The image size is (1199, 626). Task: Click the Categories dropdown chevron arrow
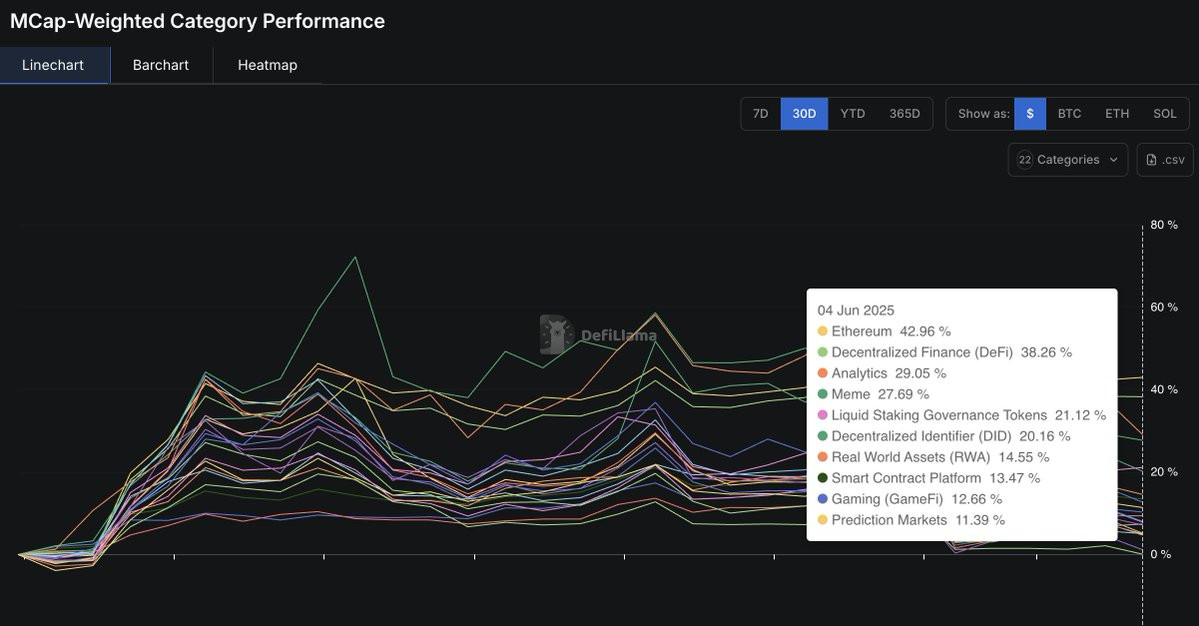click(x=1113, y=160)
